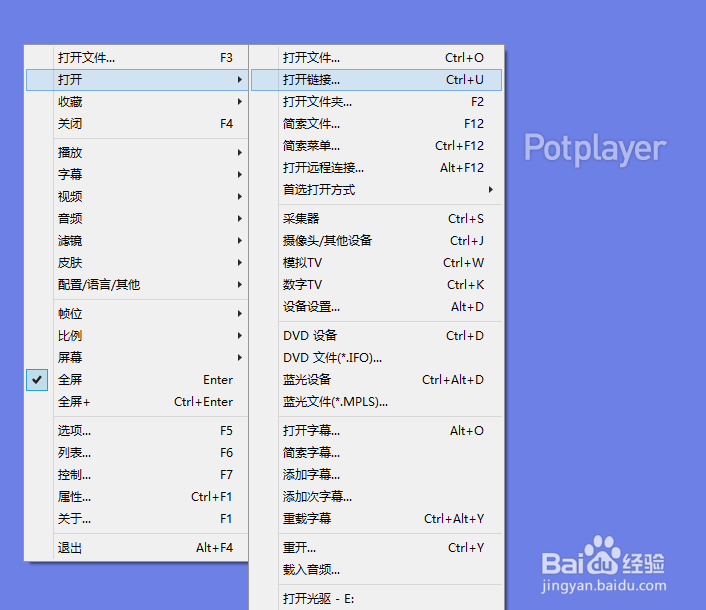Select 添加字幕... entry

point(376,475)
